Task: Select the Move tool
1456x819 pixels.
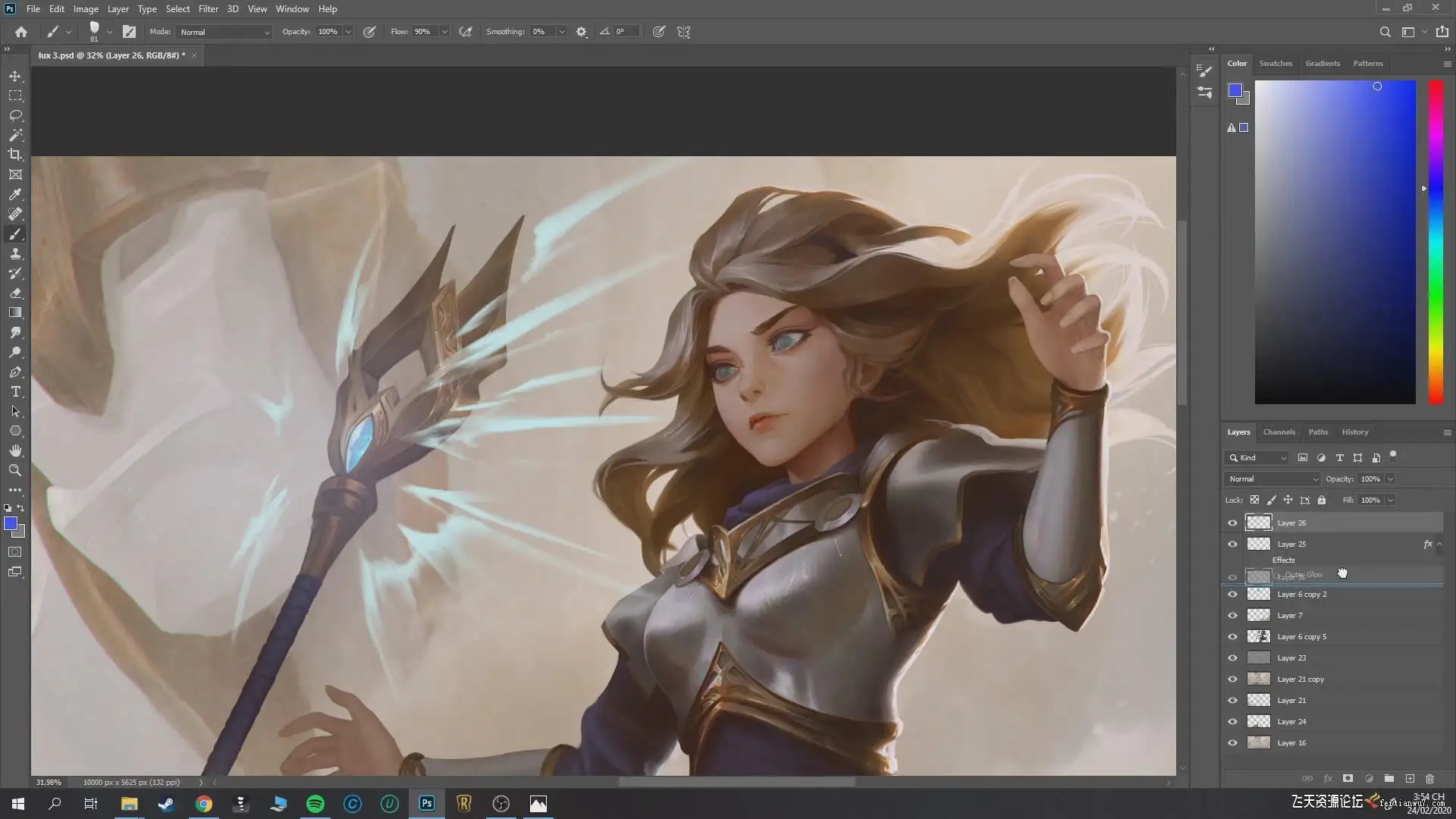Action: click(15, 76)
